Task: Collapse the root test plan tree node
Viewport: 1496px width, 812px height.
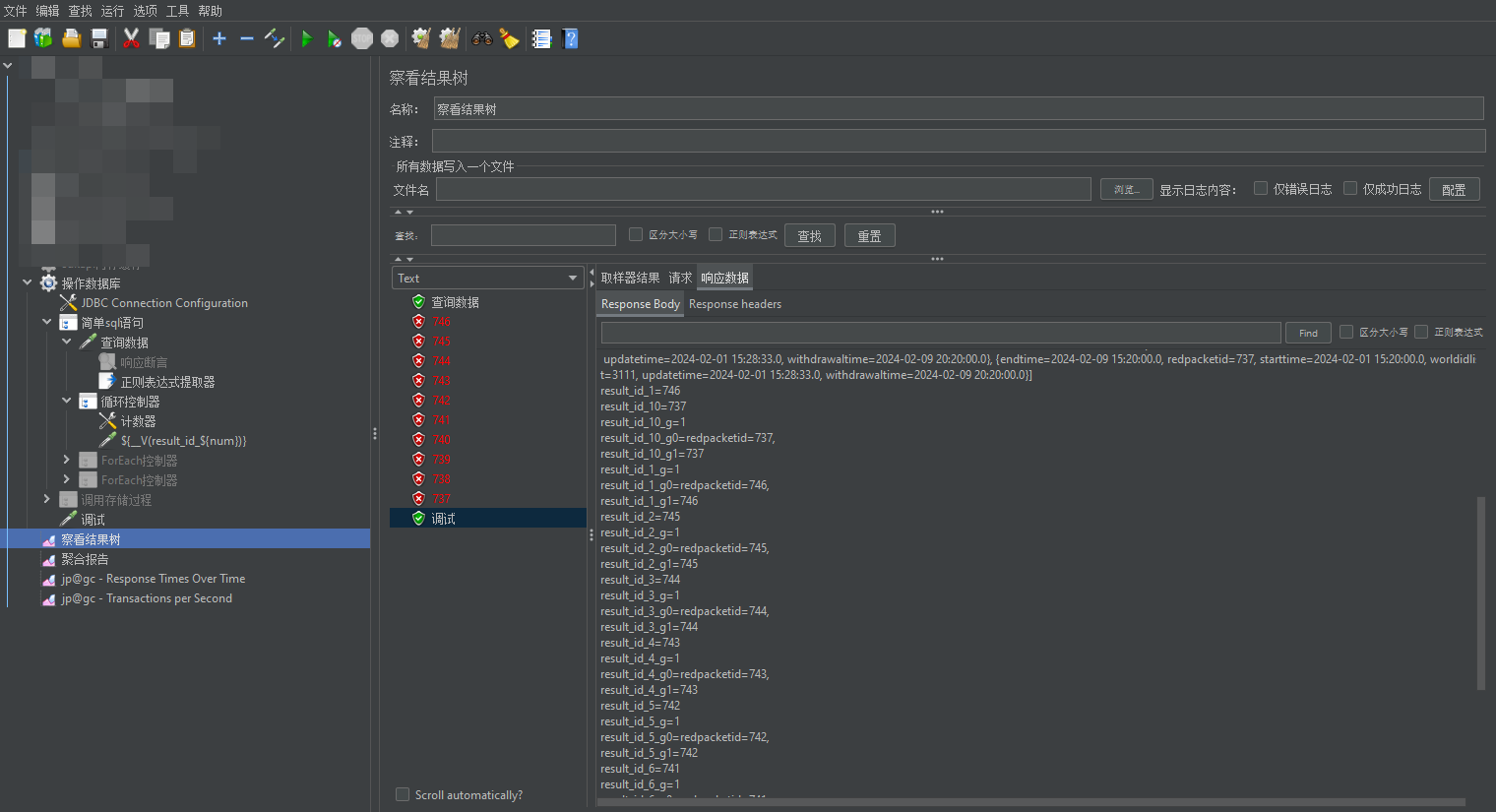Action: coord(8,66)
